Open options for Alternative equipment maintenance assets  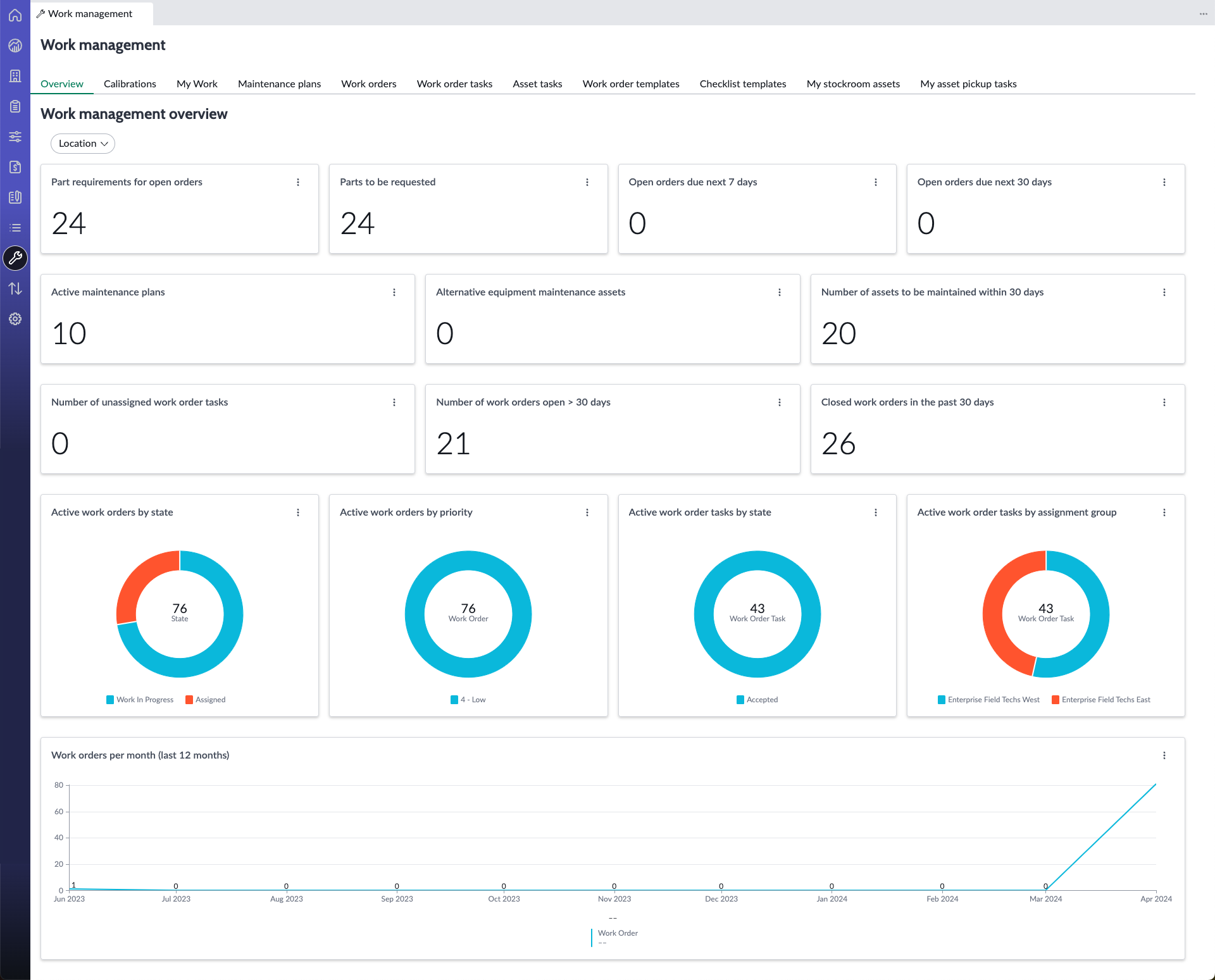point(780,292)
